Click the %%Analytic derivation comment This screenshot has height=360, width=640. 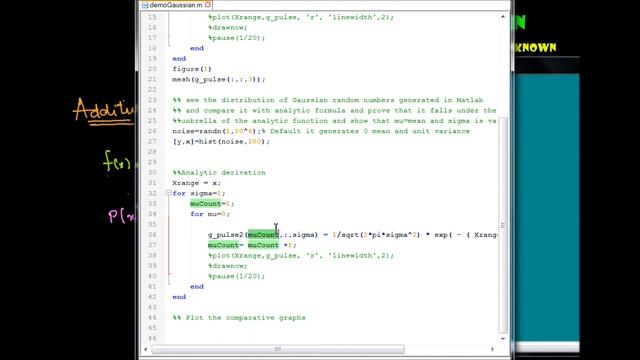tap(219, 173)
